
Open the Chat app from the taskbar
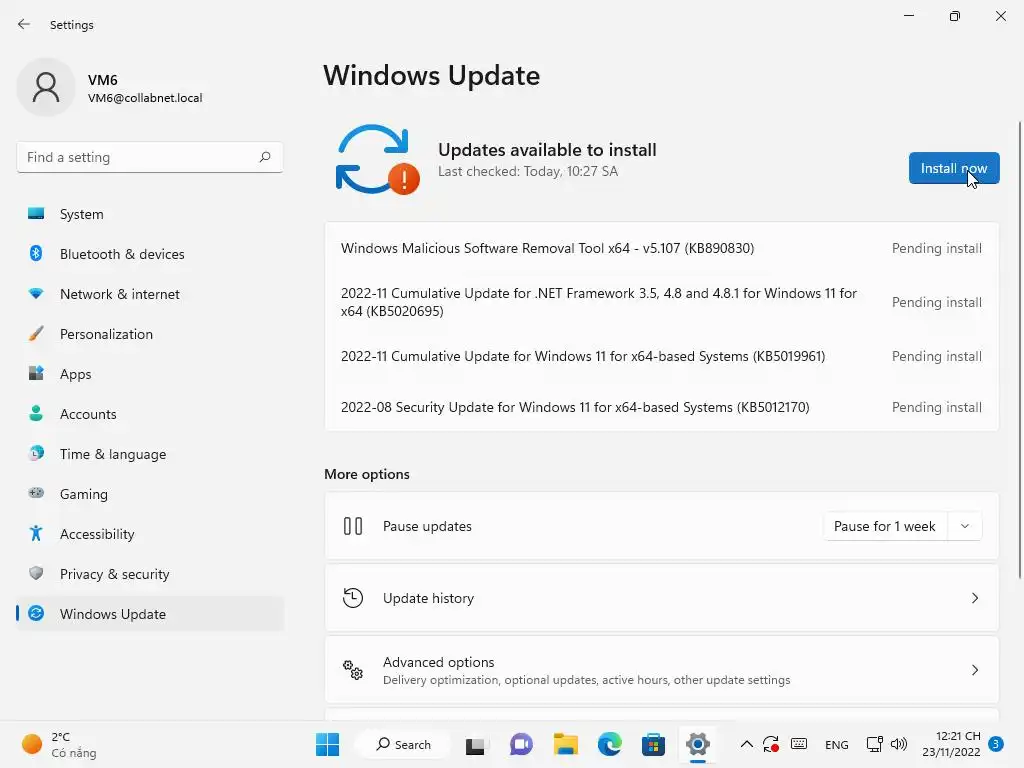click(x=521, y=744)
